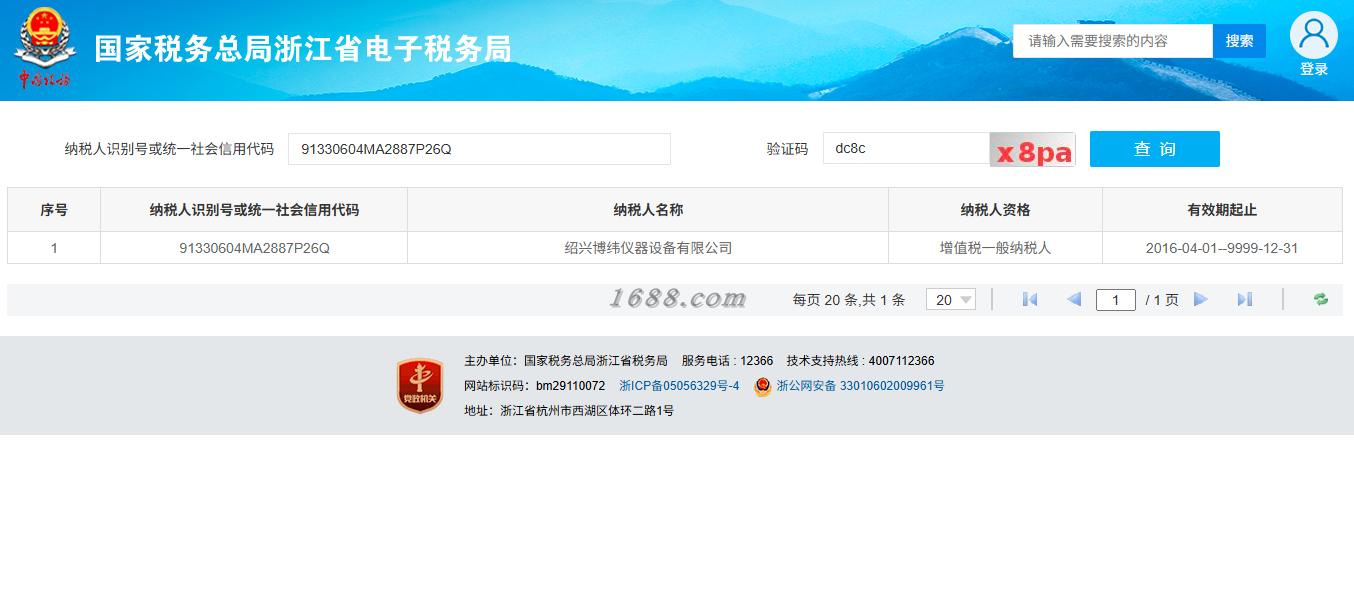Click the address 浙江省杭州市西湖区体环二路1号
The width and height of the screenshot is (1354, 591).
[x=587, y=411]
